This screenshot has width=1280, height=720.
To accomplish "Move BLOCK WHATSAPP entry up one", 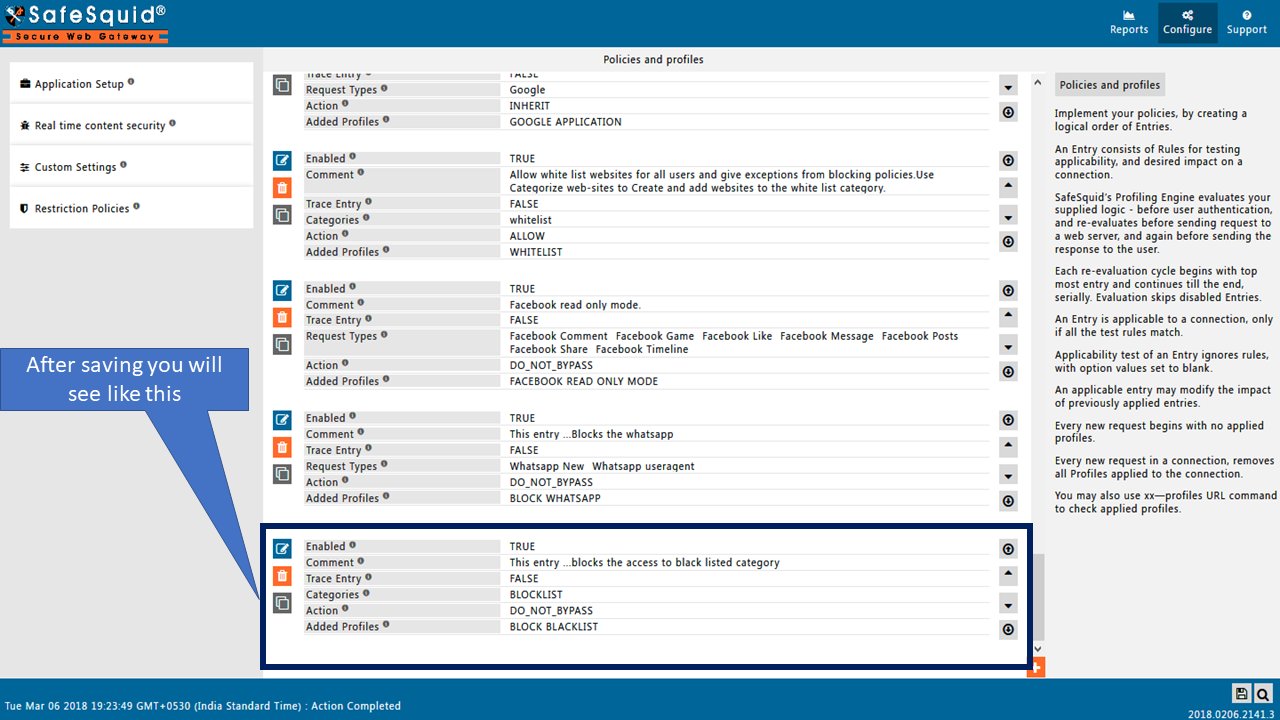I will pos(1008,446).
